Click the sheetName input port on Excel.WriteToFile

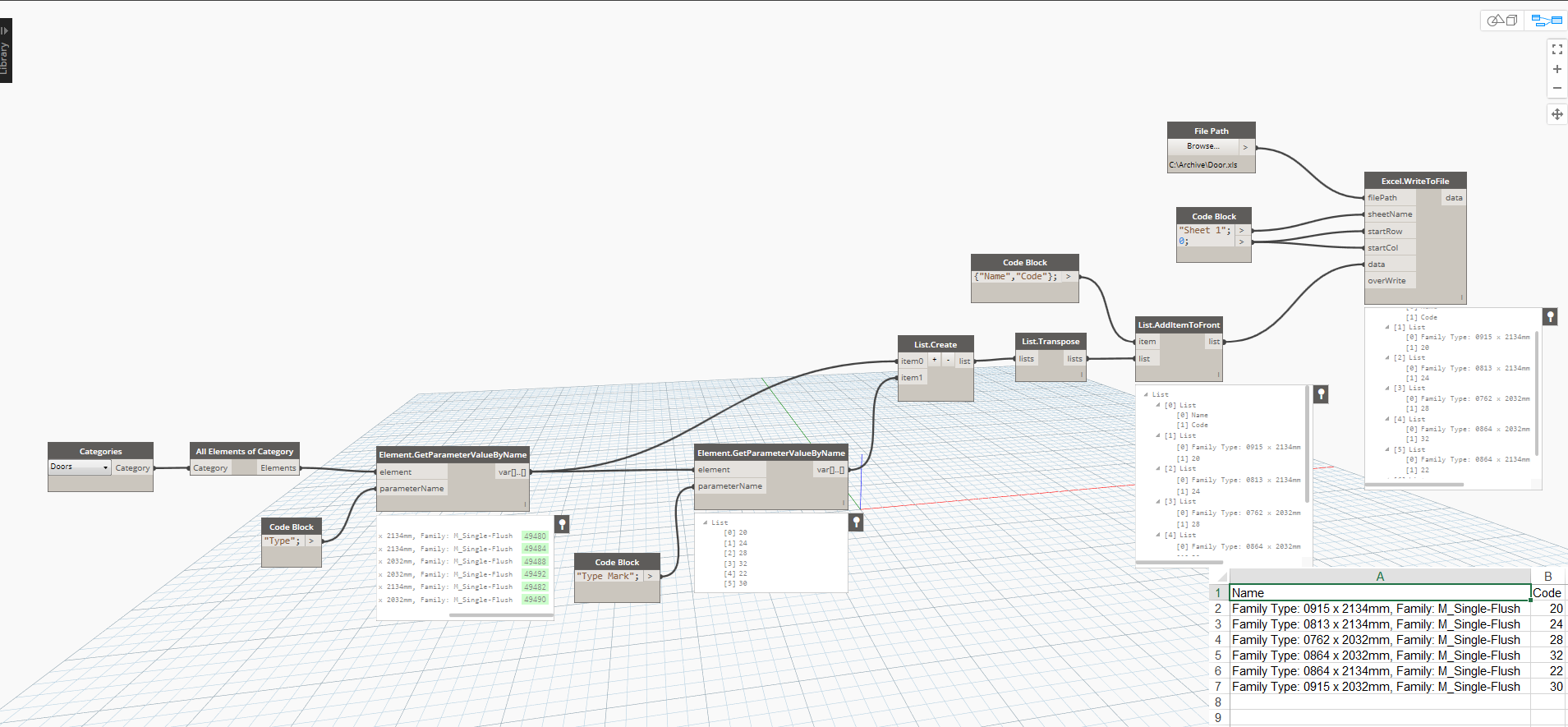1390,214
